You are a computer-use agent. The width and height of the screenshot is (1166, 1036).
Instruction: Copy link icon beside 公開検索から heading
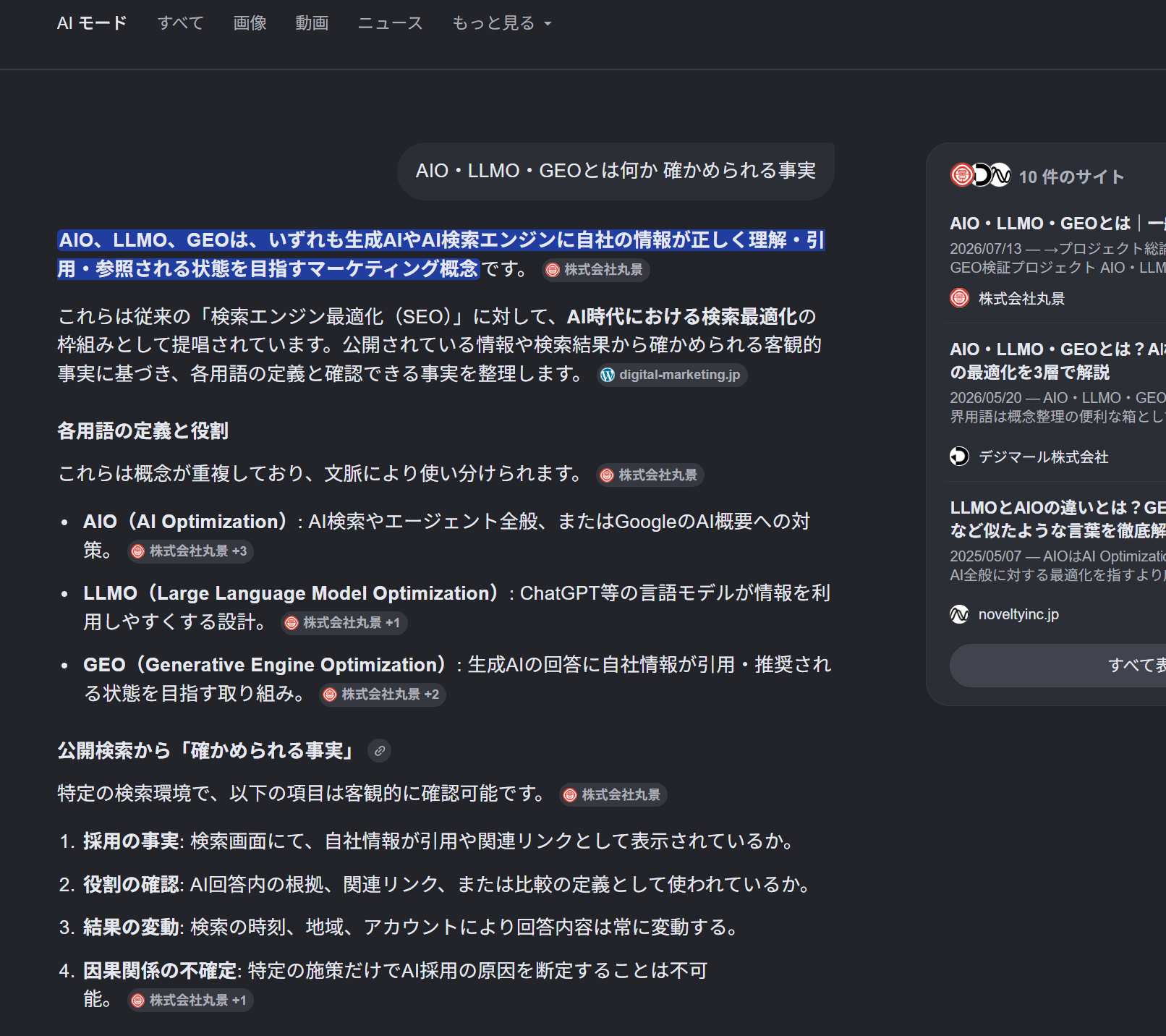[x=380, y=751]
